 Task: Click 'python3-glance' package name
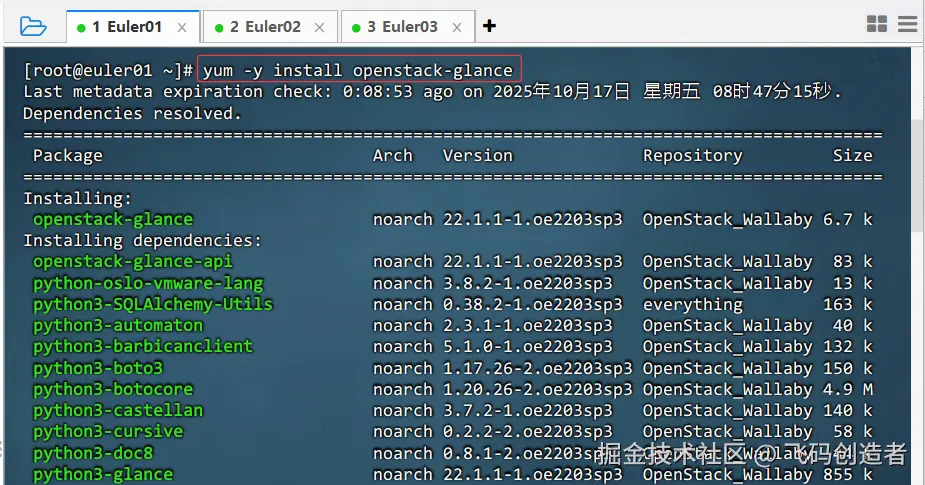(x=103, y=474)
